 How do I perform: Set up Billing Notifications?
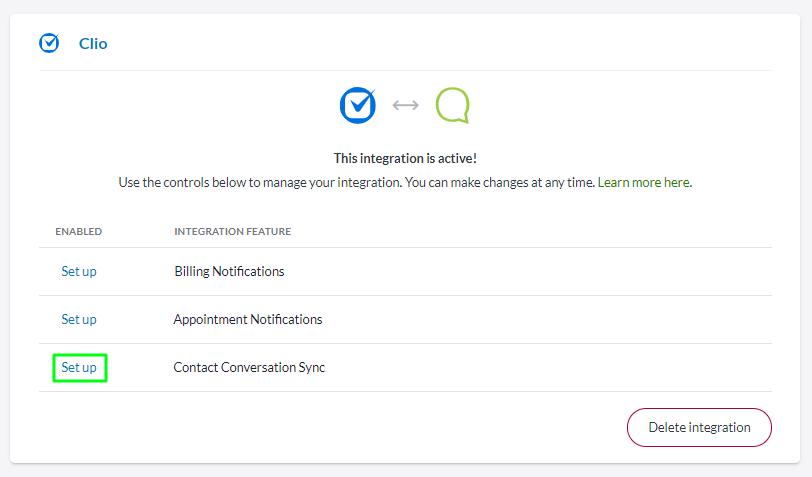click(x=79, y=271)
